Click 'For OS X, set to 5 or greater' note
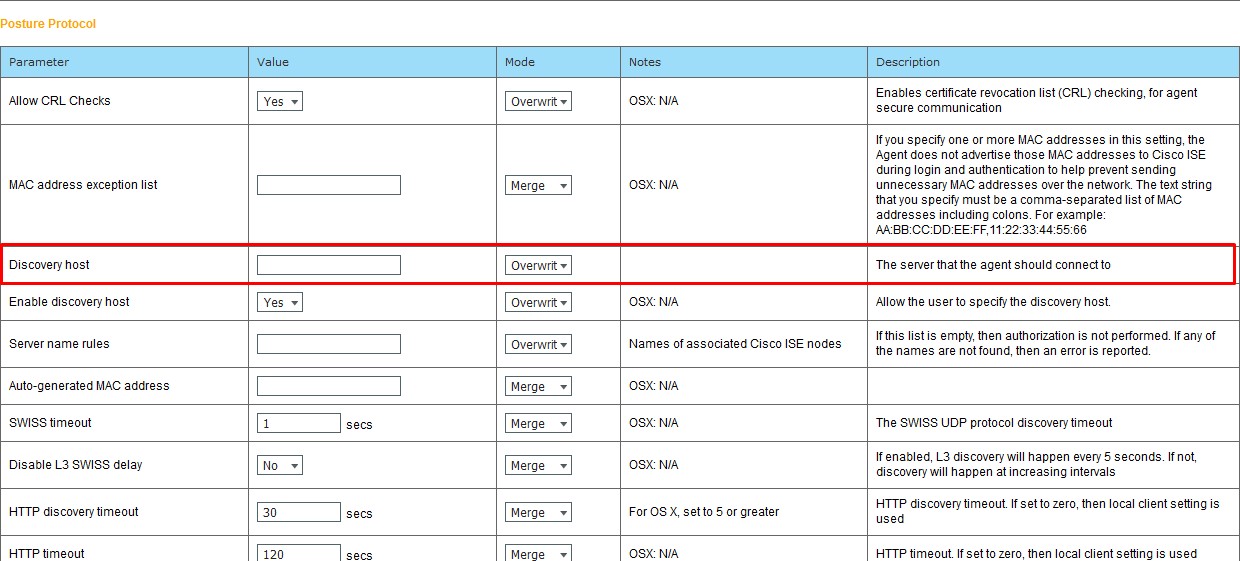This screenshot has width=1240, height=561. [704, 512]
